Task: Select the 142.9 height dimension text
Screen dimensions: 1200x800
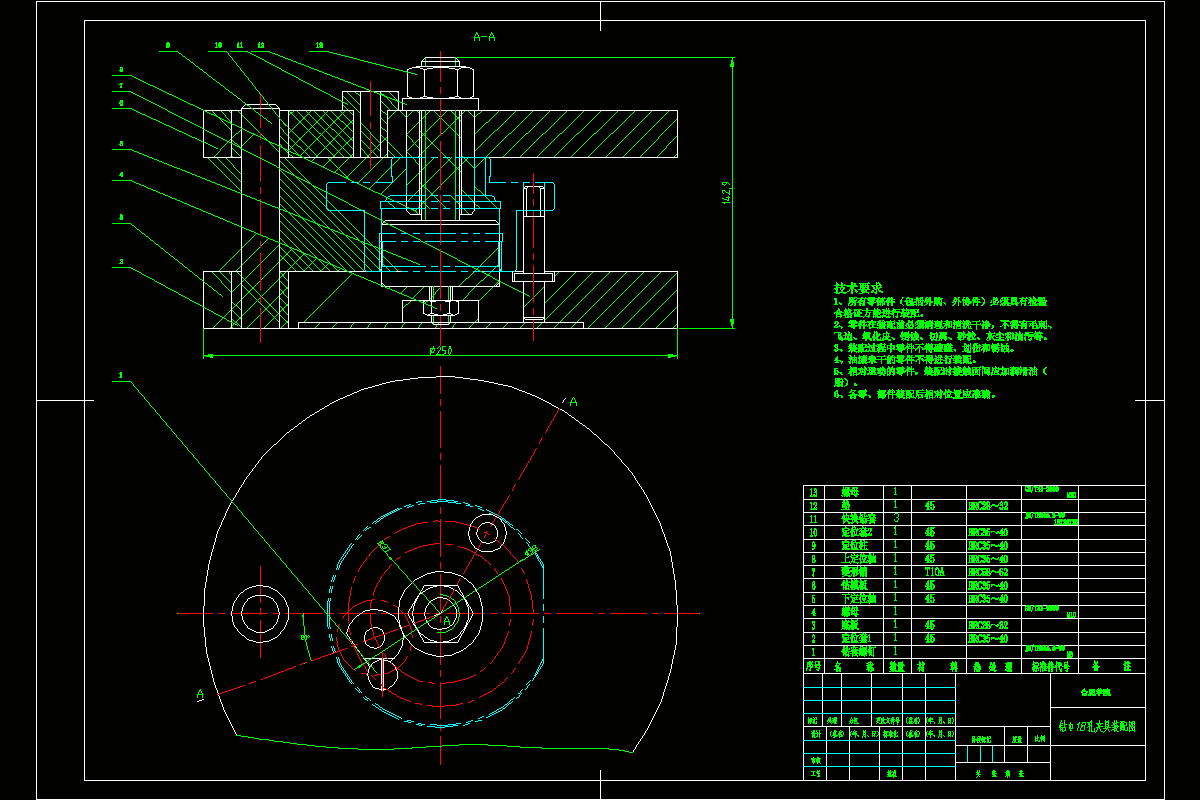Action: coord(726,193)
